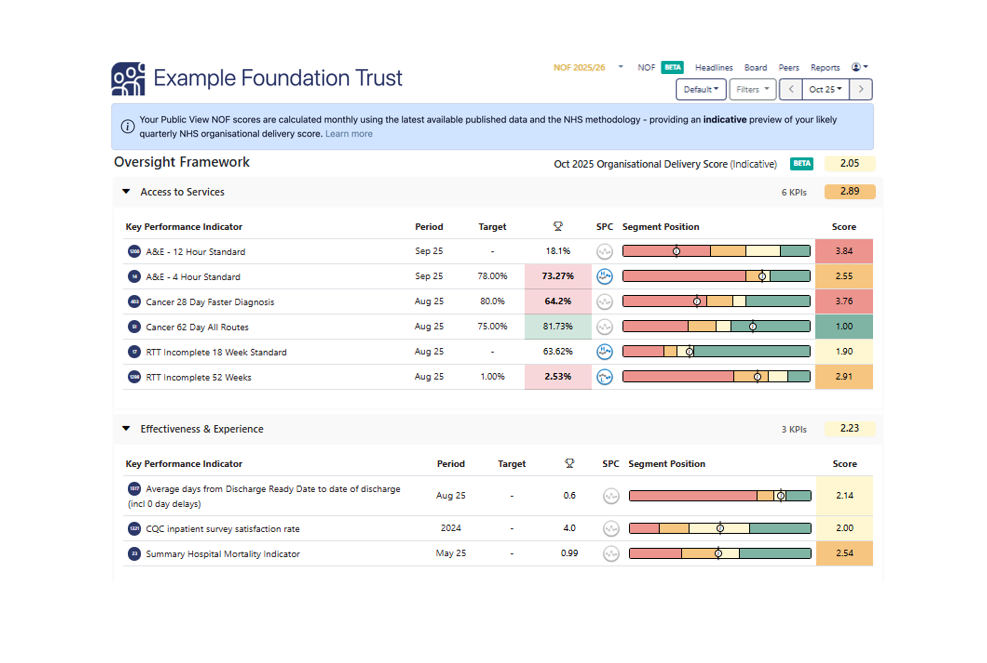Go to next month with right arrow

861,90
